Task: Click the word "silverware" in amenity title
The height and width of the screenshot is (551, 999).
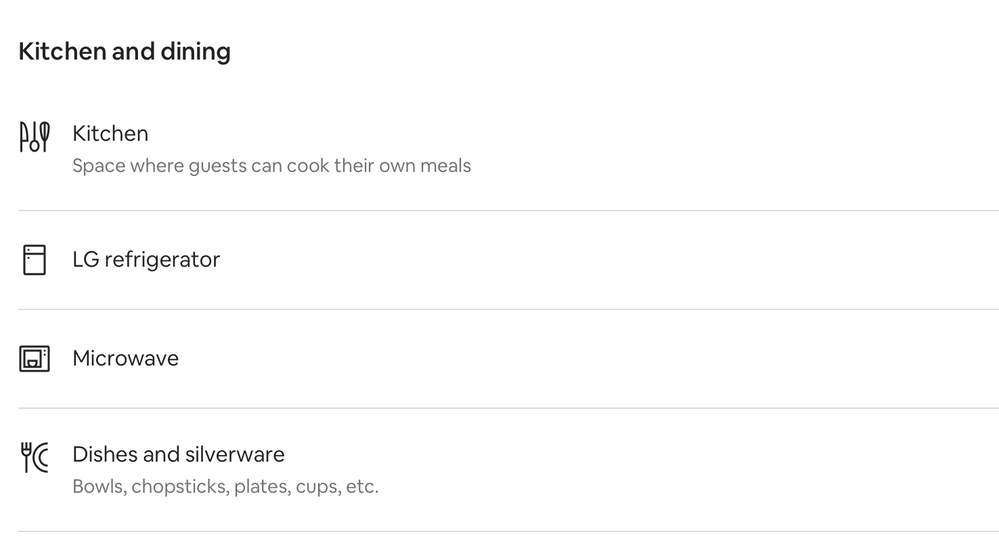Action: coord(234,454)
